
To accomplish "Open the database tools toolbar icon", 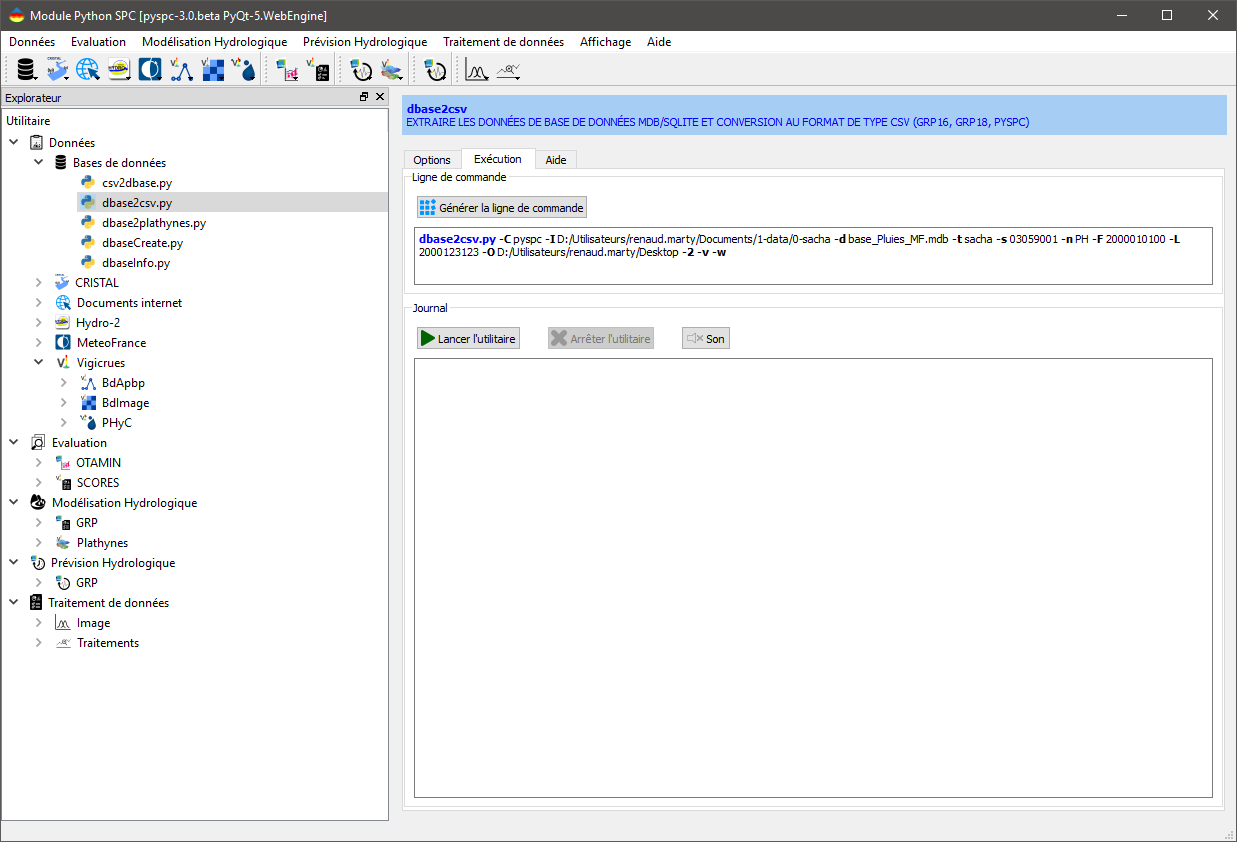I will (26, 70).
